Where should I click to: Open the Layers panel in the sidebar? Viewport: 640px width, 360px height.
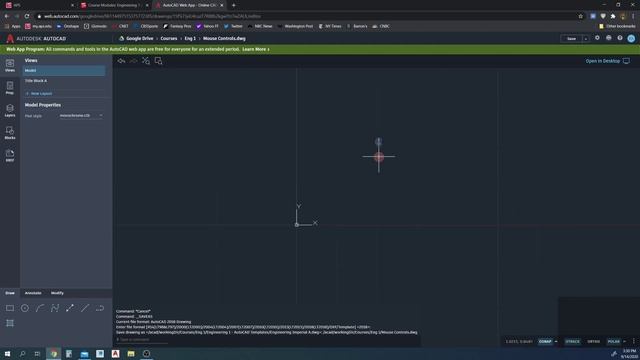pyautogui.click(x=10, y=110)
